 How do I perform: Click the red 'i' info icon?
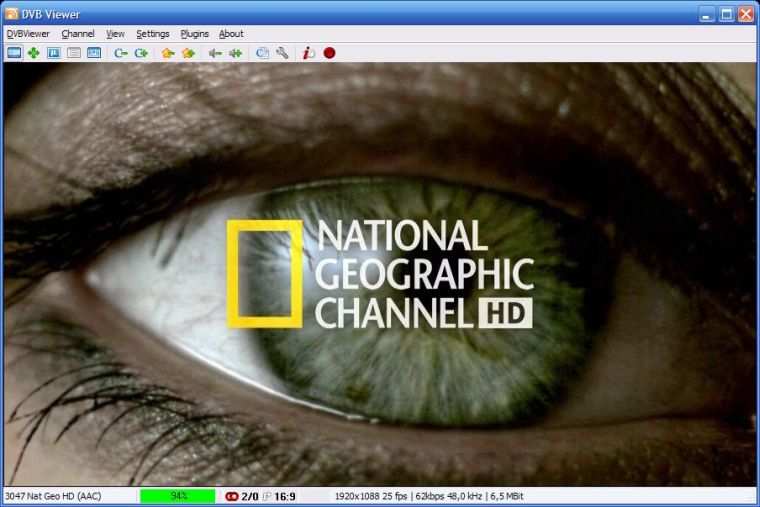point(309,53)
